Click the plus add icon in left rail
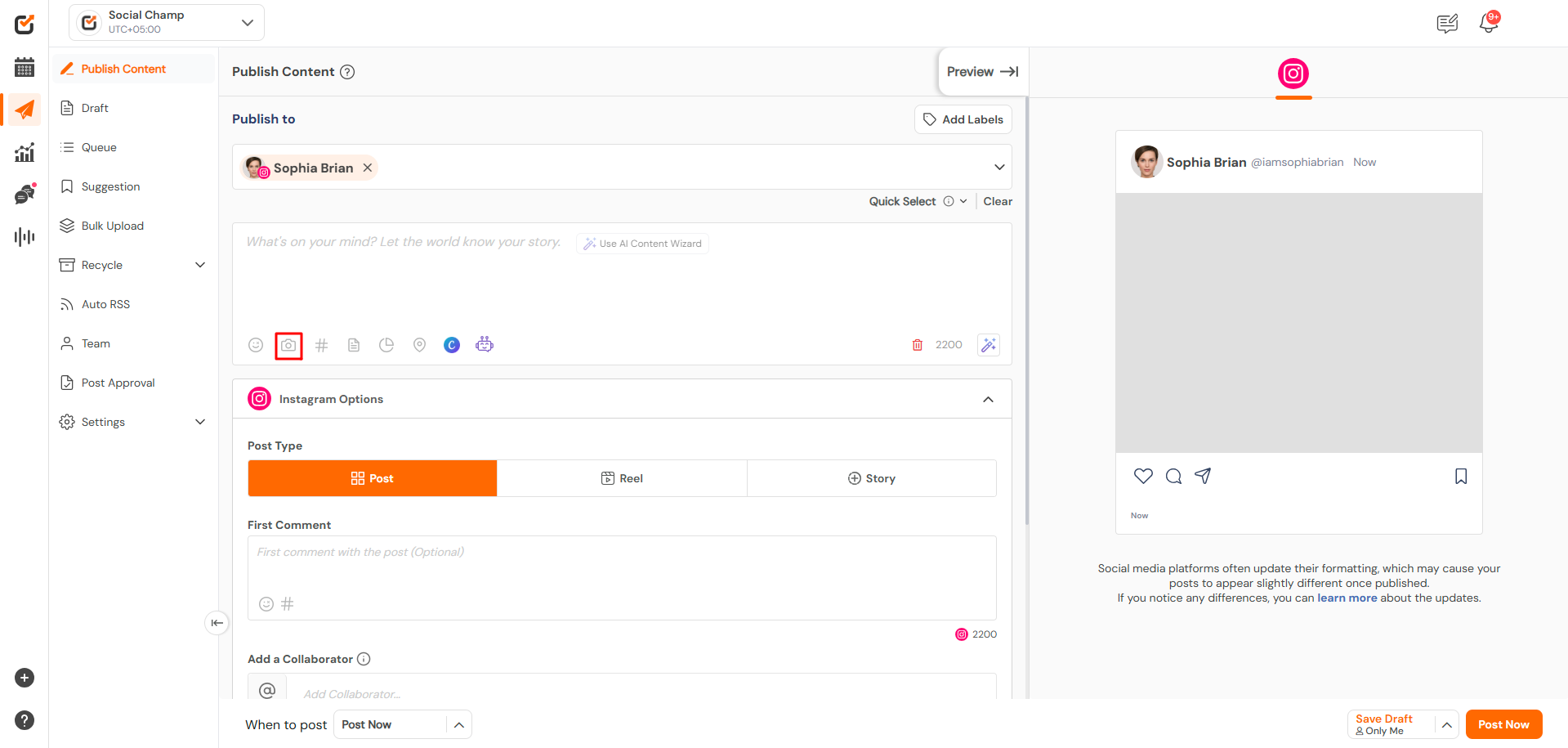 pos(25,678)
